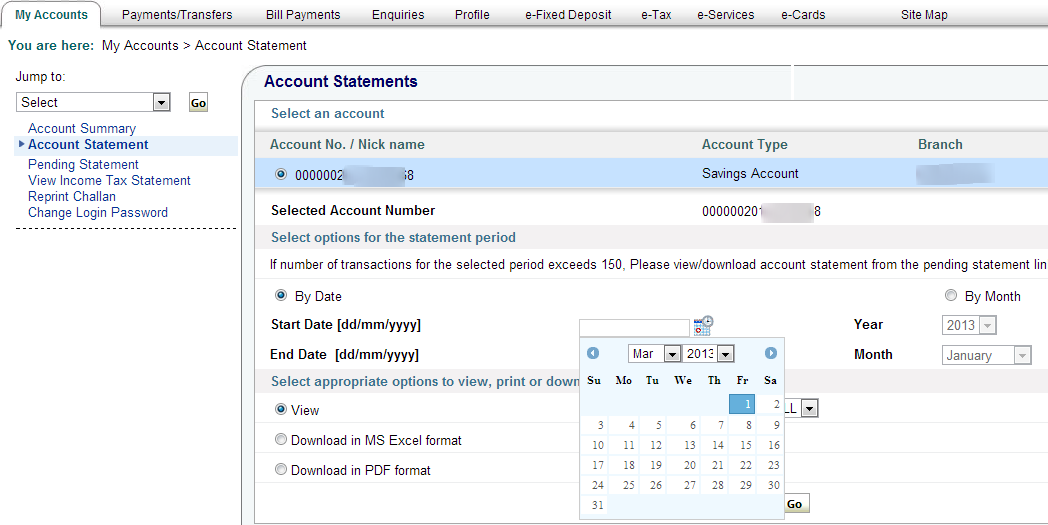Choose Download in MS Excel format

tap(281, 439)
